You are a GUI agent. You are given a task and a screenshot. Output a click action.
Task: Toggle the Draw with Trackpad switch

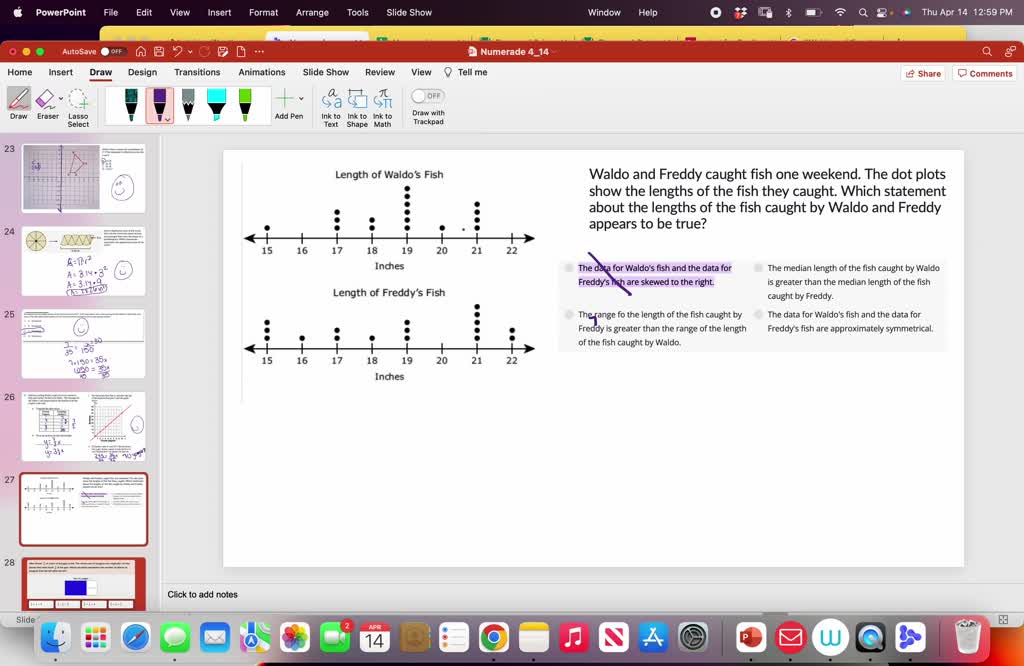pos(427,96)
